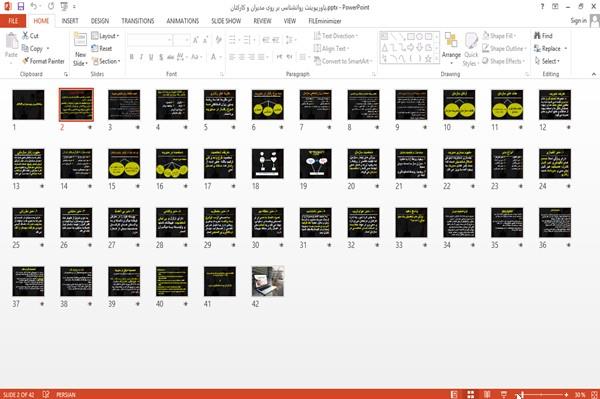Image resolution: width=600 pixels, height=399 pixels.
Task: Open the Section dropdown
Action: (106, 61)
